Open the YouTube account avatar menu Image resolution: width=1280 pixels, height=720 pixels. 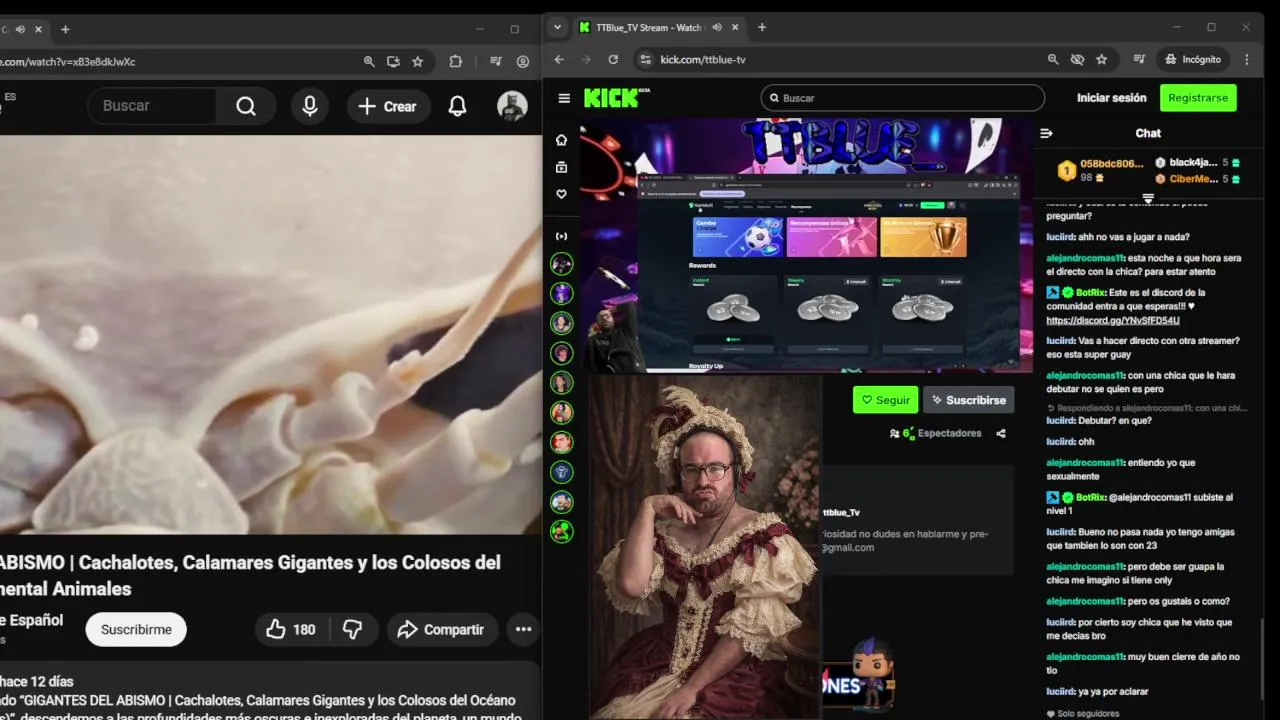(512, 106)
